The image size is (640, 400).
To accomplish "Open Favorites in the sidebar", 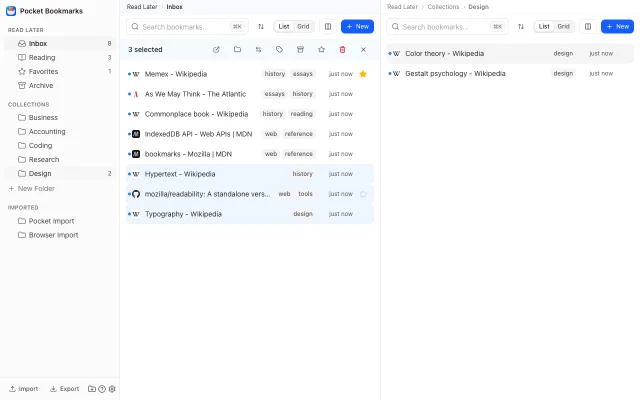I will 60,71.
